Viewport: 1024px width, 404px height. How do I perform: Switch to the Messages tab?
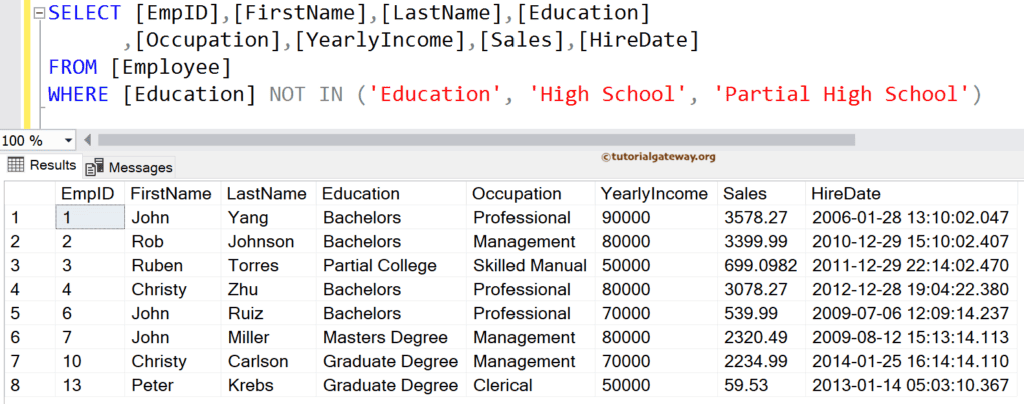click(129, 167)
